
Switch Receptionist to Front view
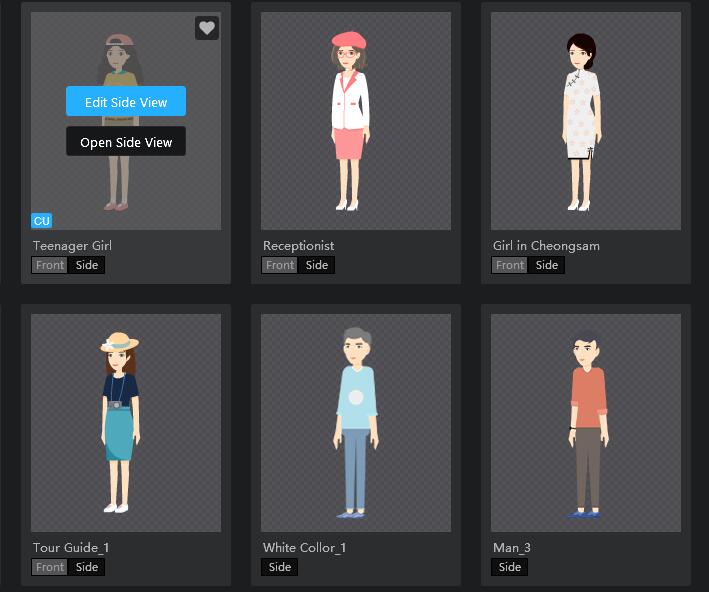tap(280, 265)
